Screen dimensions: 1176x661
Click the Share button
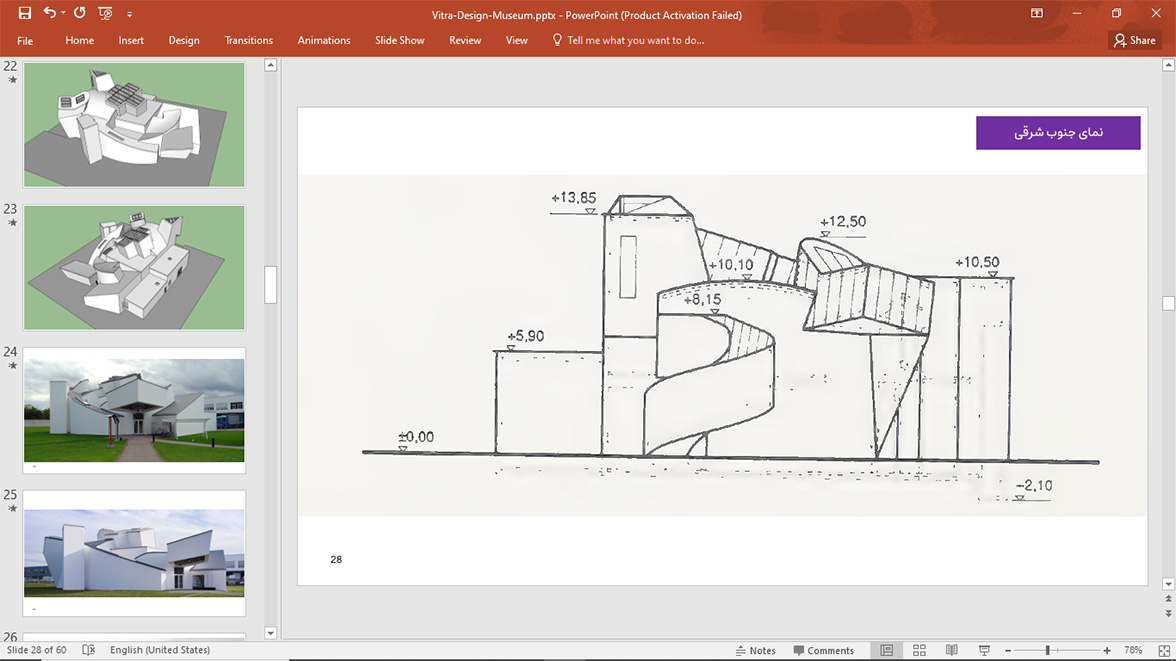pyautogui.click(x=1134, y=41)
